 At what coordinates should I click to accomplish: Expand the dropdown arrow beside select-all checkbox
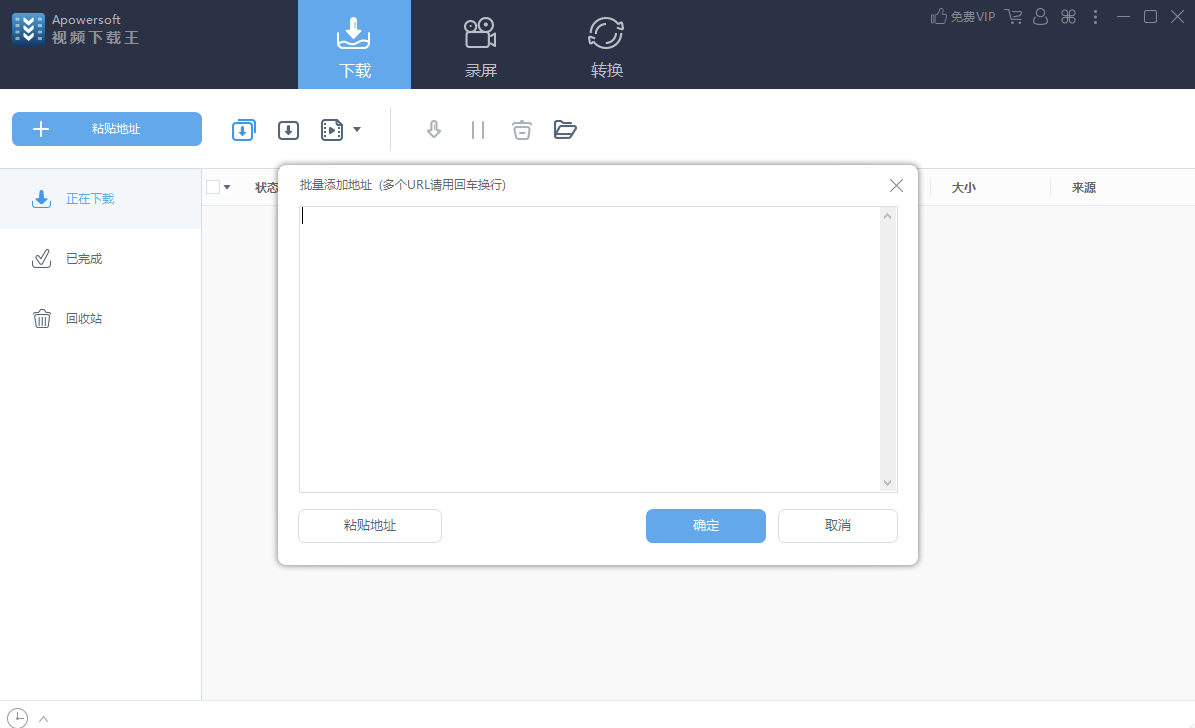coord(227,188)
